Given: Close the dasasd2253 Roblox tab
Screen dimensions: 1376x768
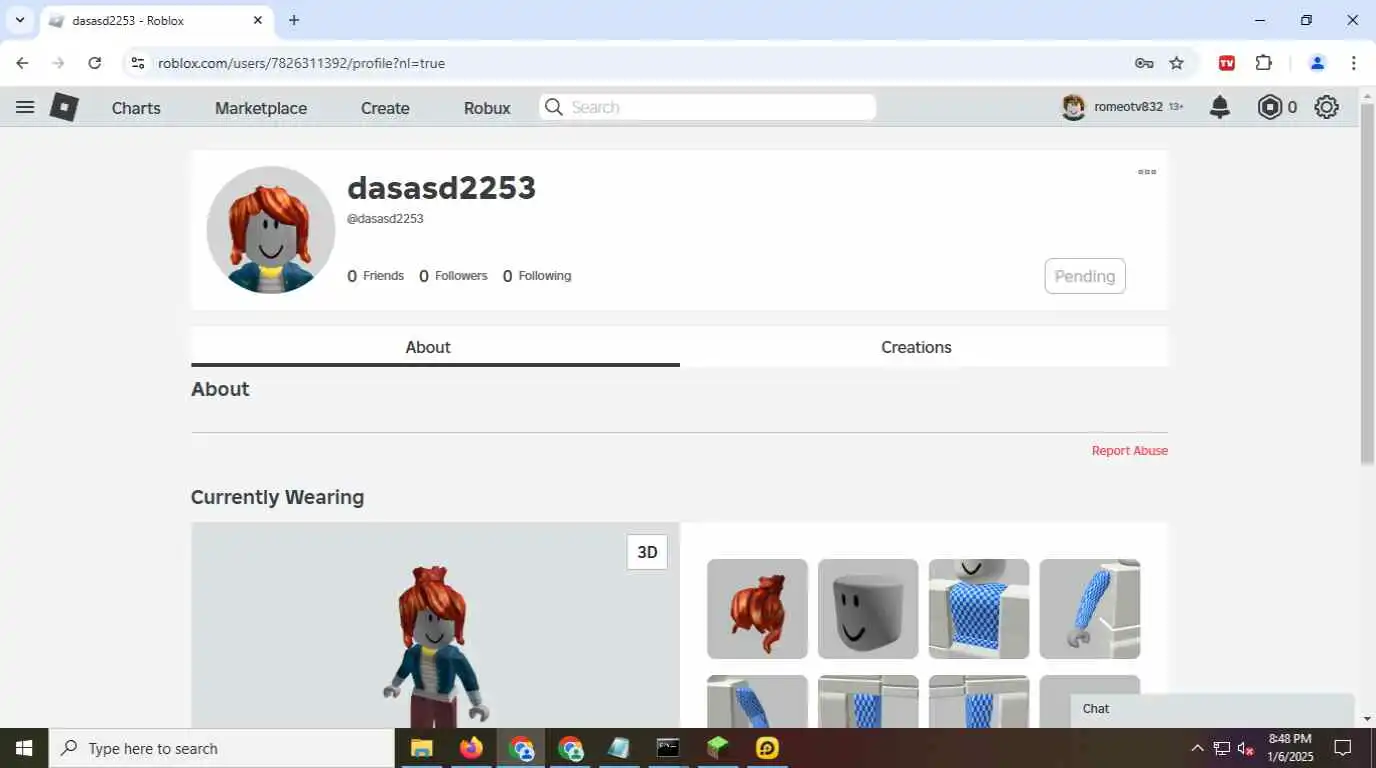Looking at the screenshot, I should tap(258, 20).
